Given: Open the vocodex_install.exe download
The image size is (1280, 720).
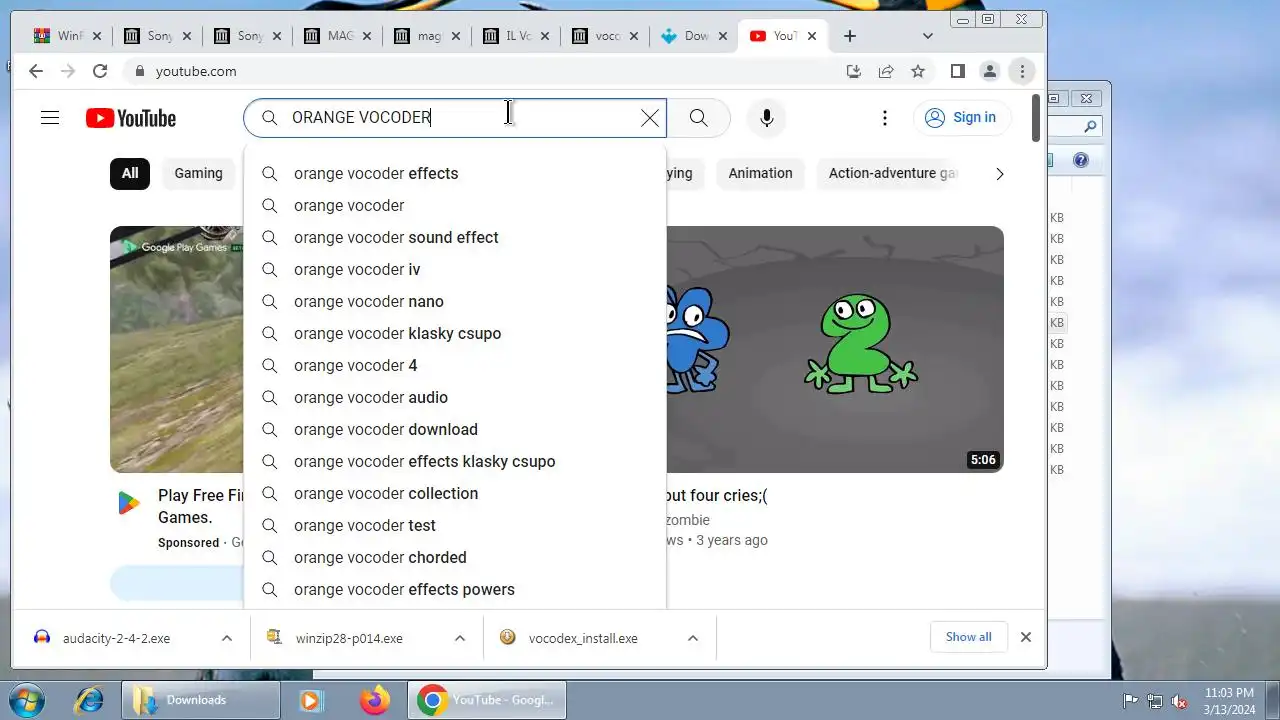Looking at the screenshot, I should coord(583,638).
